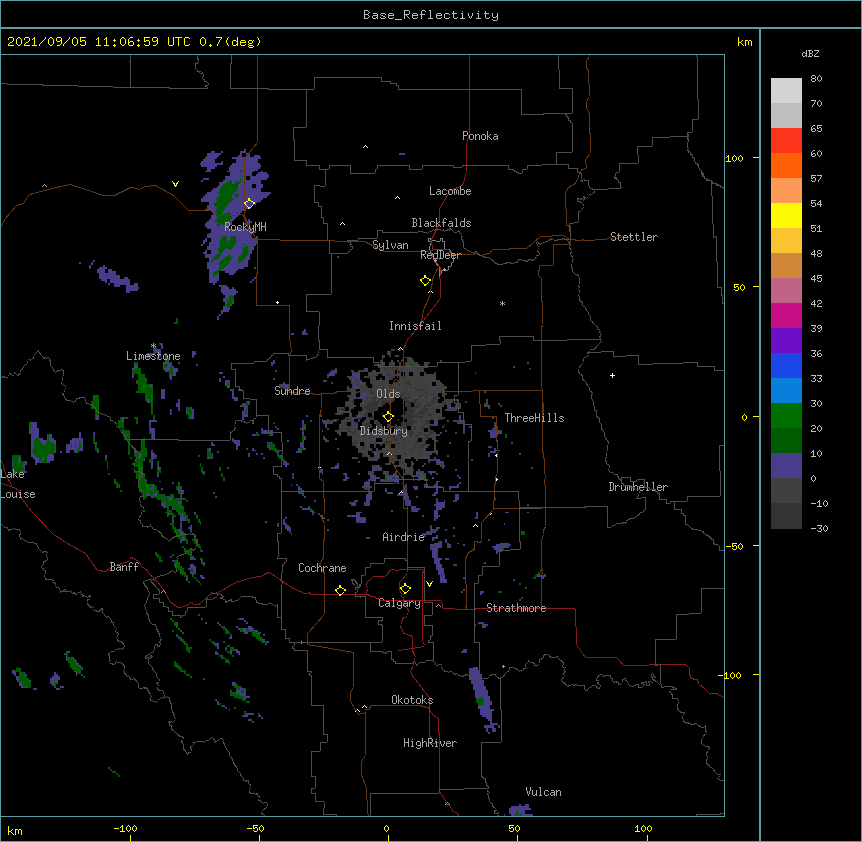Click the -30 value on dBZ legend

coord(819,528)
